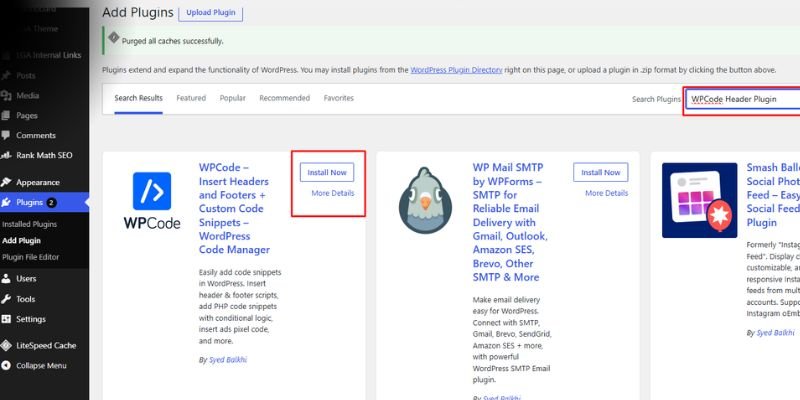The image size is (800, 400).
Task: Click the Pages sidebar icon
Action: pos(6,115)
